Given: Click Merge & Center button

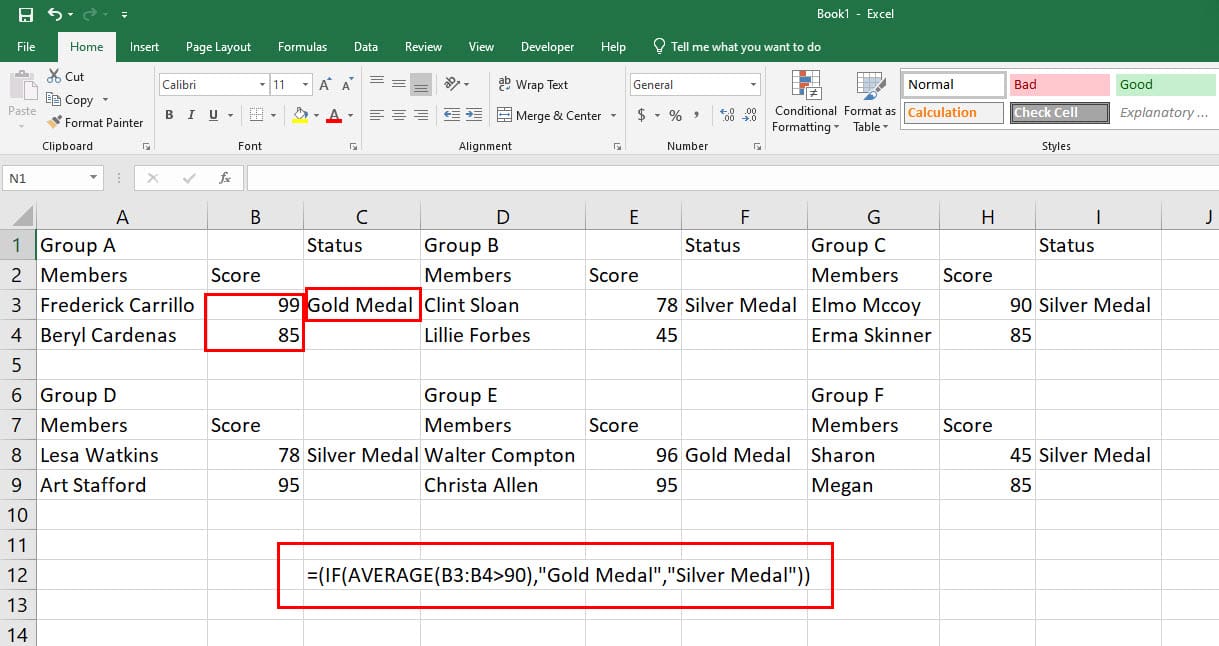Looking at the screenshot, I should point(549,116).
